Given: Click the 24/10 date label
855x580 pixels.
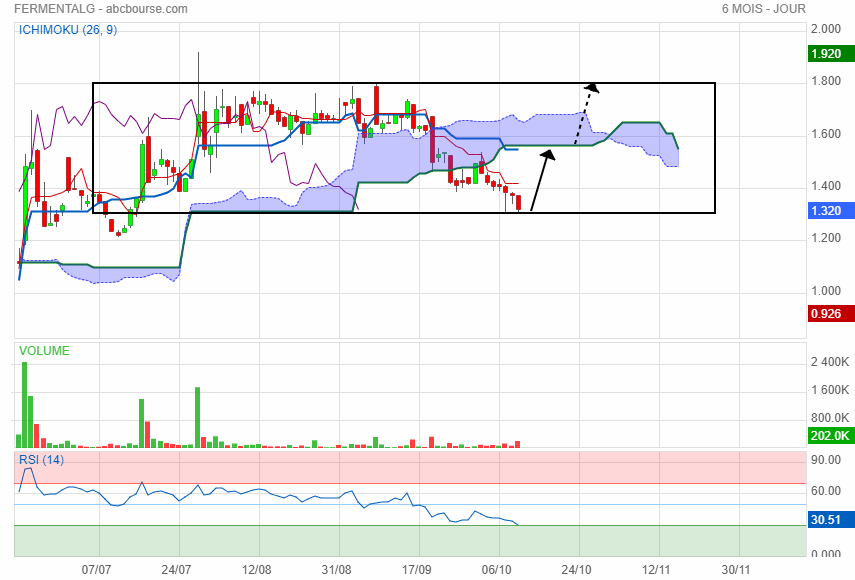Looking at the screenshot, I should coord(576,570).
